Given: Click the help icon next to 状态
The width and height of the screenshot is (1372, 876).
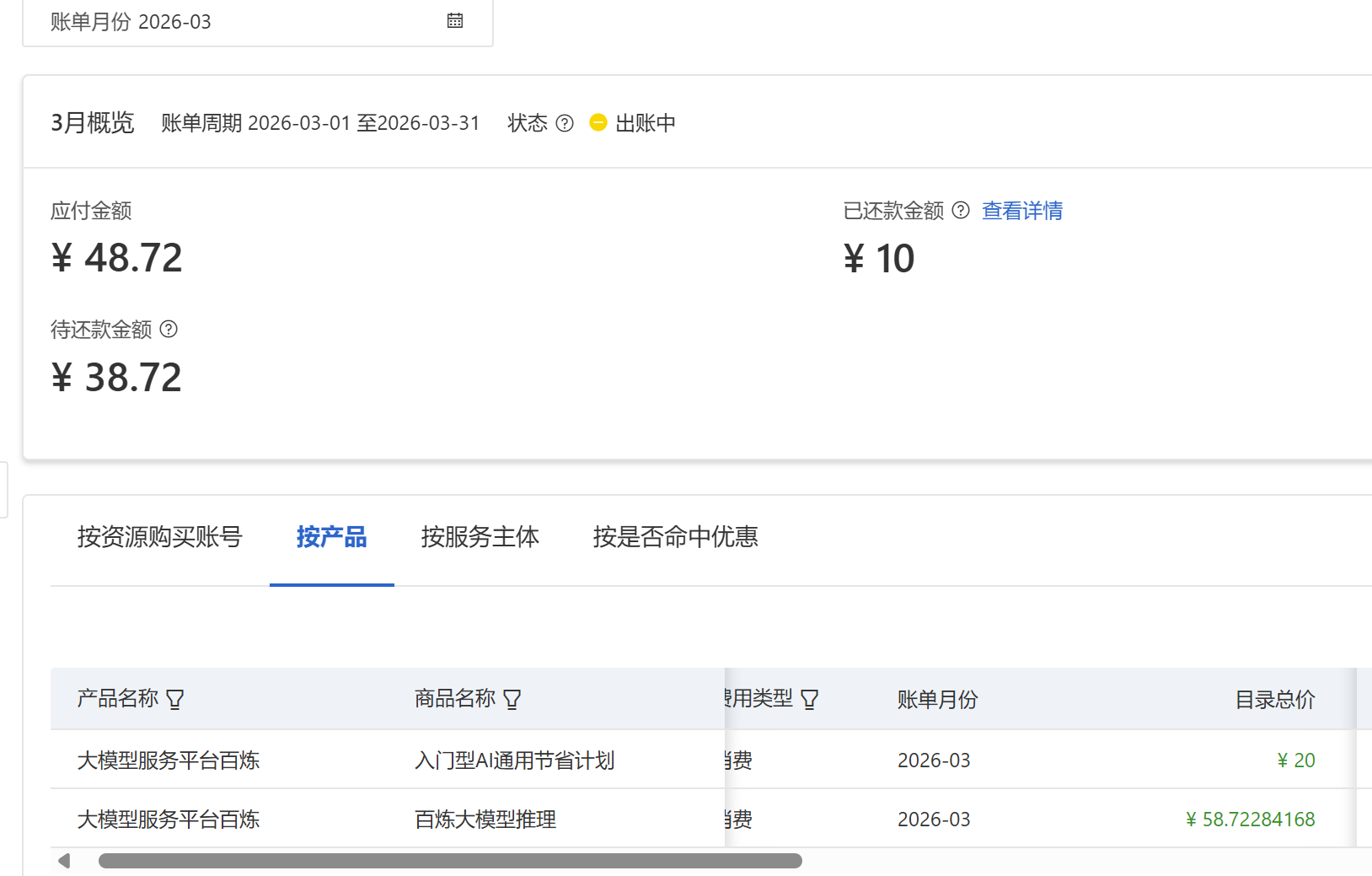Looking at the screenshot, I should (565, 123).
